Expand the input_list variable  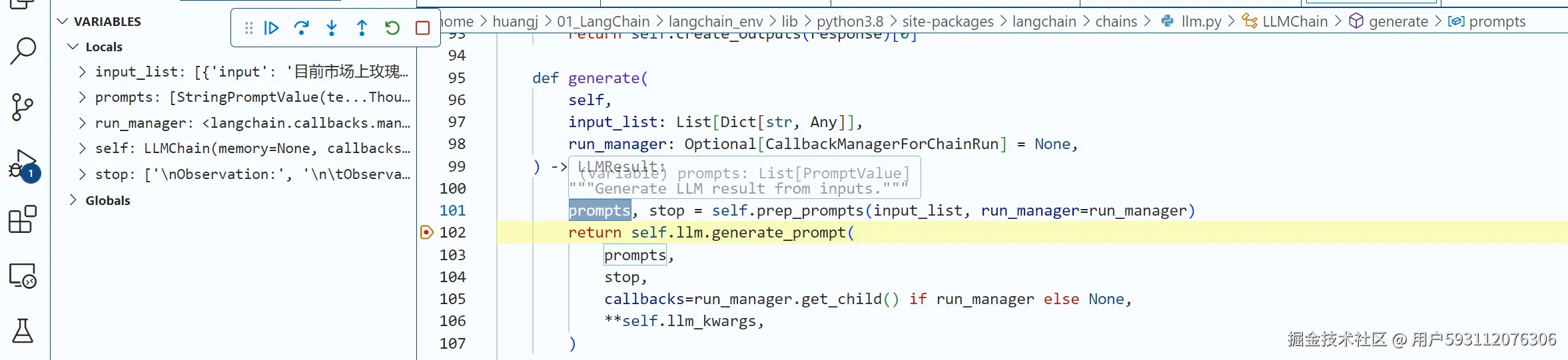coord(82,72)
